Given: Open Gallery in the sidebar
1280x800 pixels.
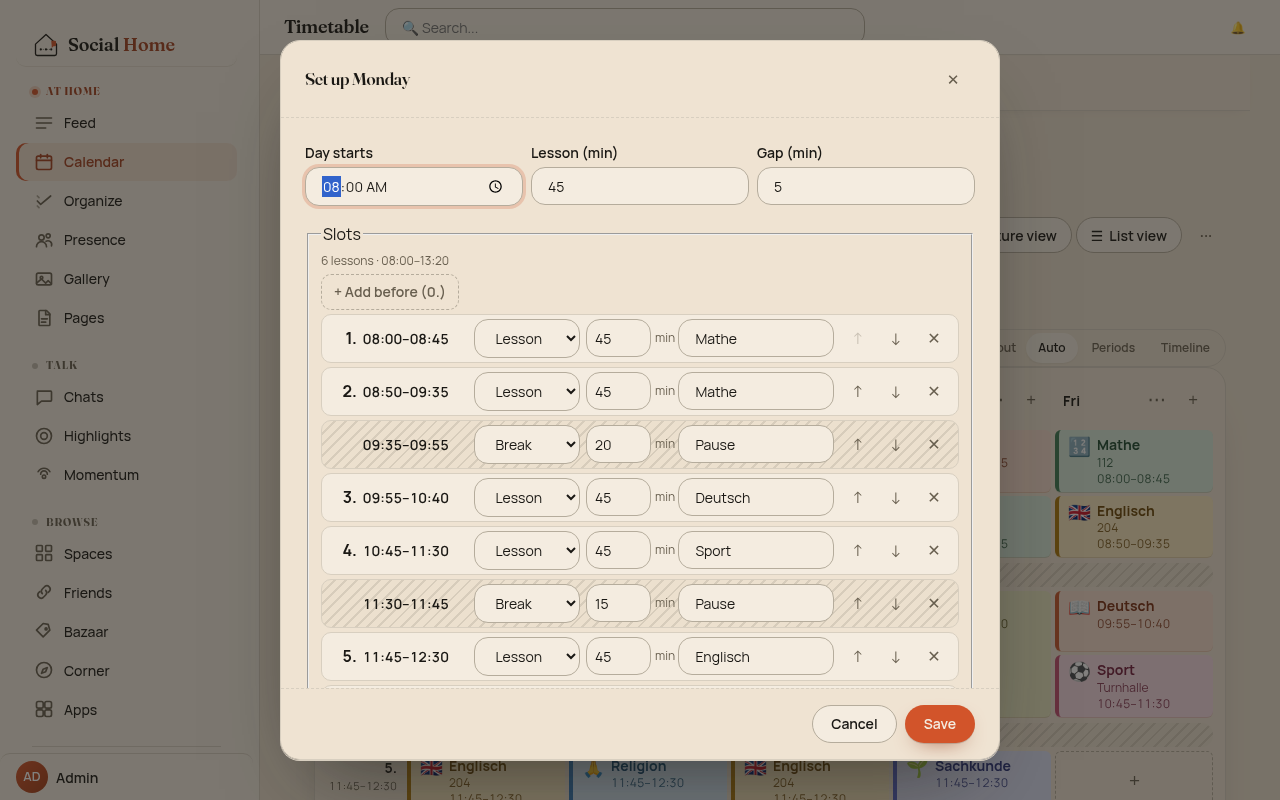Looking at the screenshot, I should (127, 279).
